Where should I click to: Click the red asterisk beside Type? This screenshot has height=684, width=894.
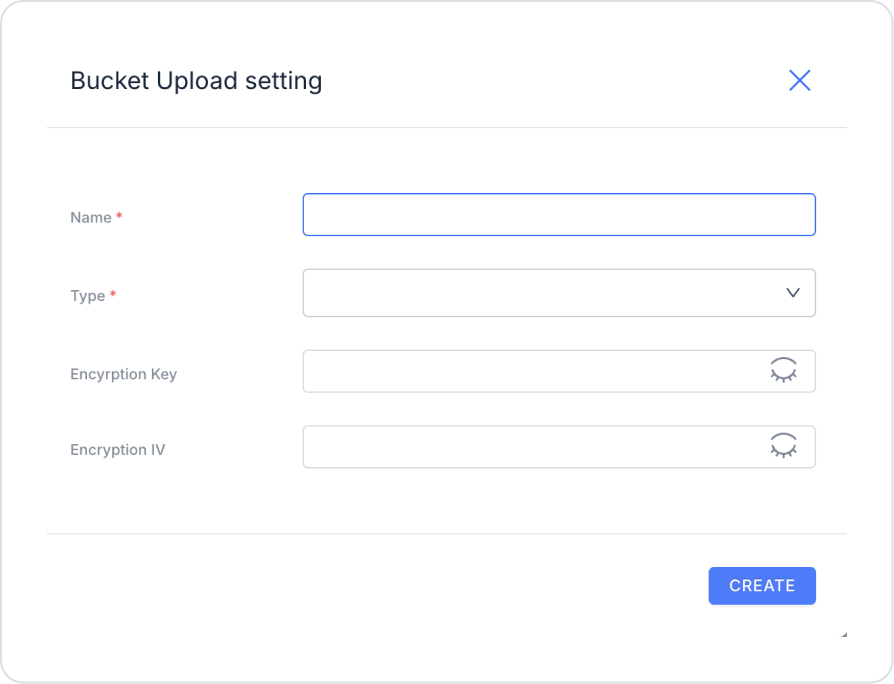point(113,294)
